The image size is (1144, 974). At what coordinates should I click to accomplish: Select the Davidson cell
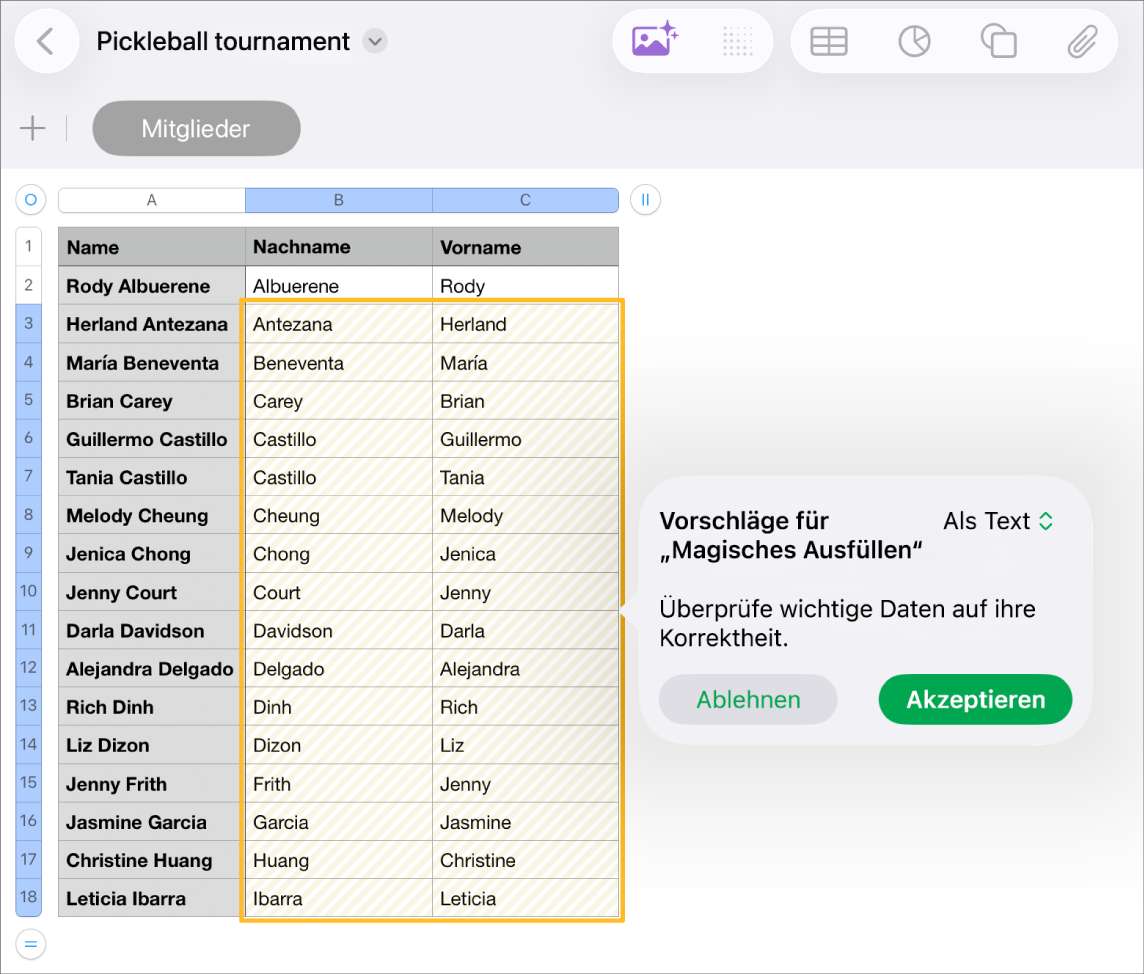click(x=339, y=630)
